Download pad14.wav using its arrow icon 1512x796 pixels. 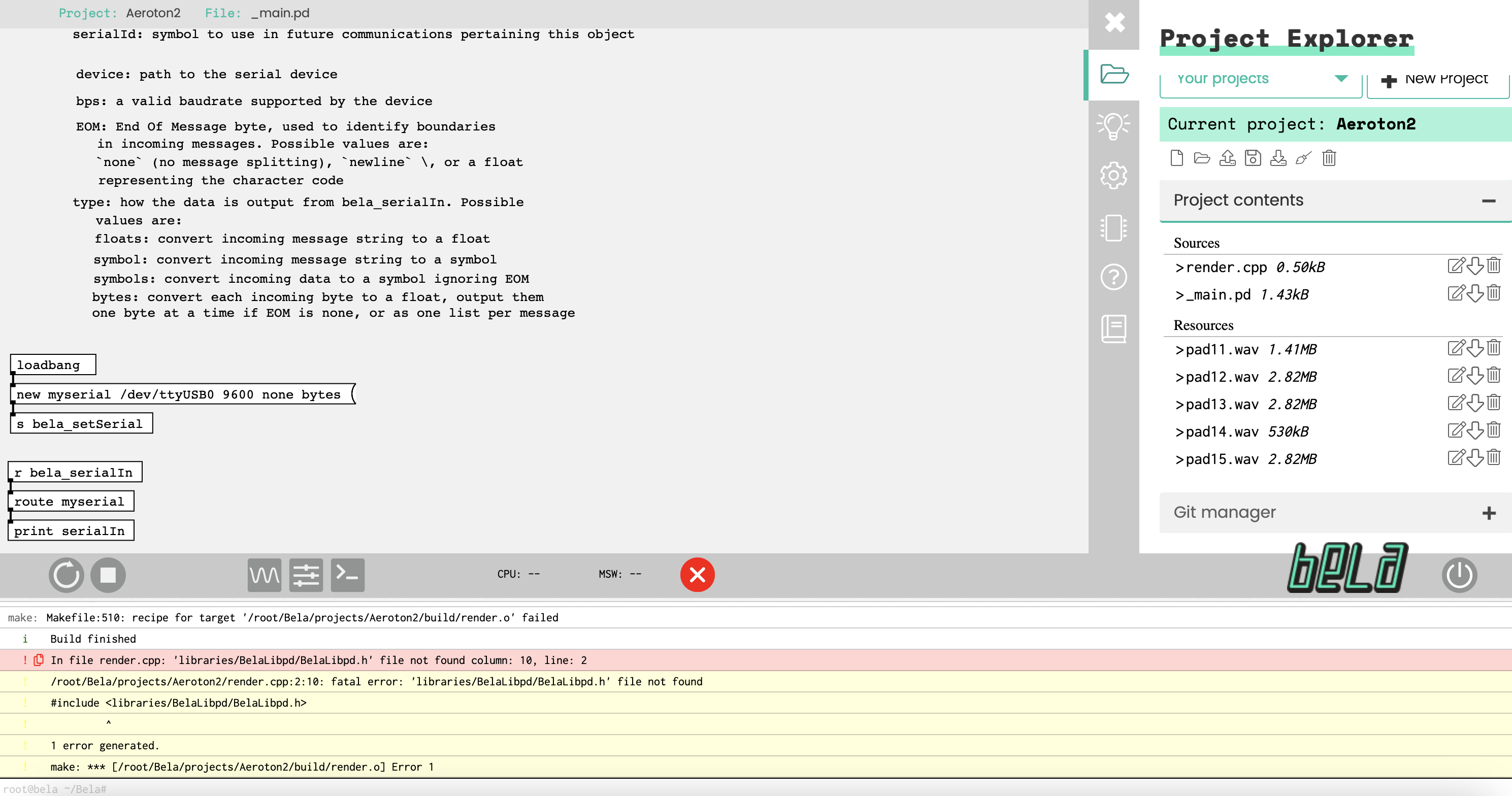(1475, 431)
